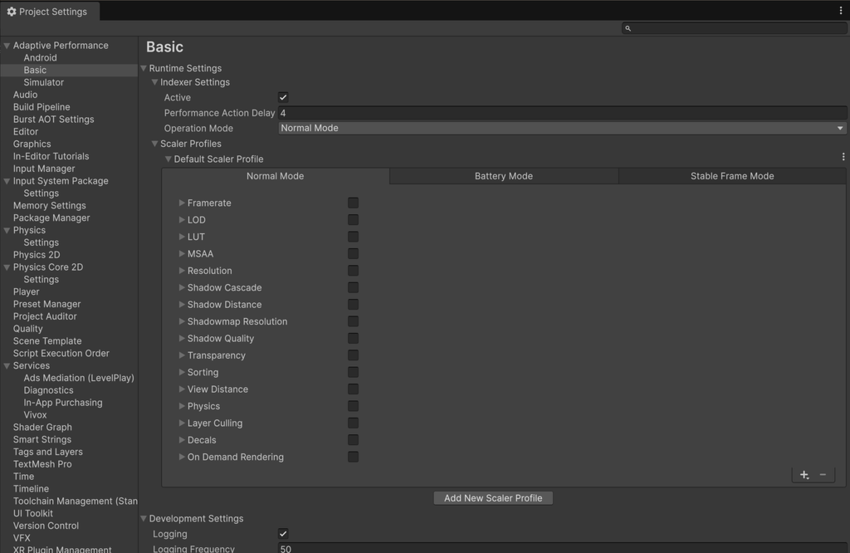Click the search magnifier icon
The image size is (850, 553).
pyautogui.click(x=628, y=28)
